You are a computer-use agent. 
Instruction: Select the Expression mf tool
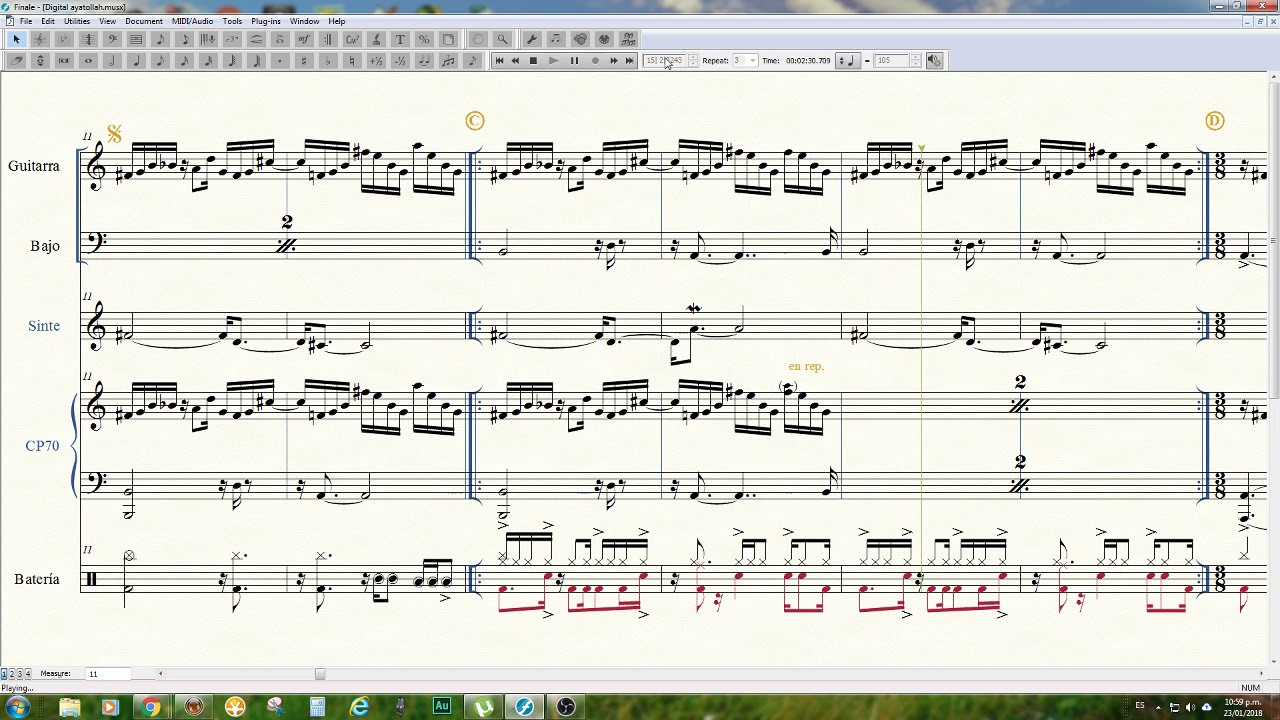coord(304,39)
